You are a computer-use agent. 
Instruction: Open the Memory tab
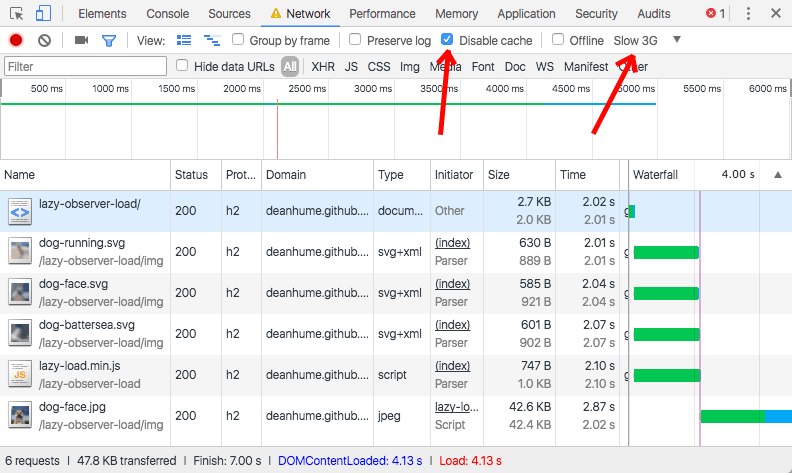click(457, 14)
